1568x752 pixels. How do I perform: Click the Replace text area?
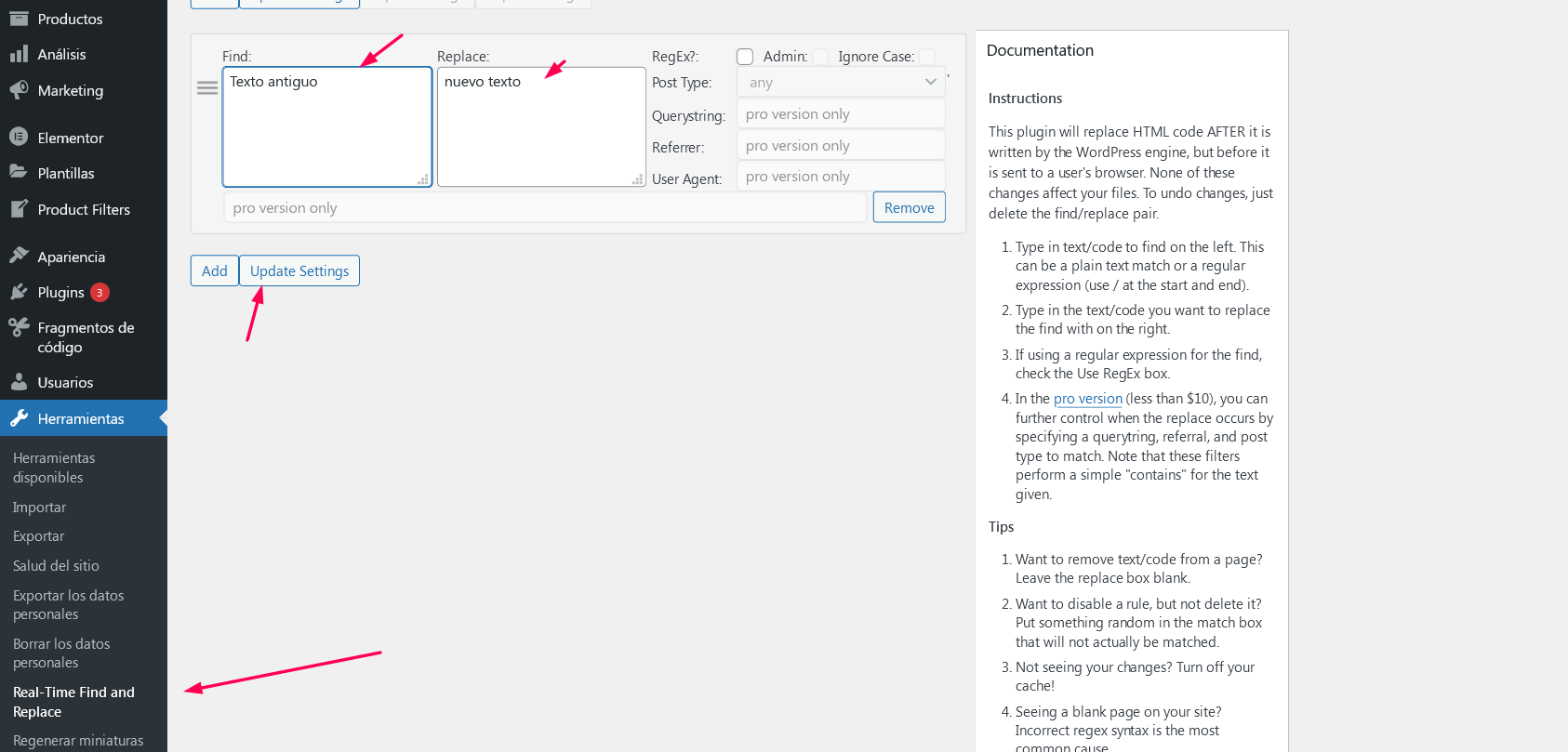point(541,126)
